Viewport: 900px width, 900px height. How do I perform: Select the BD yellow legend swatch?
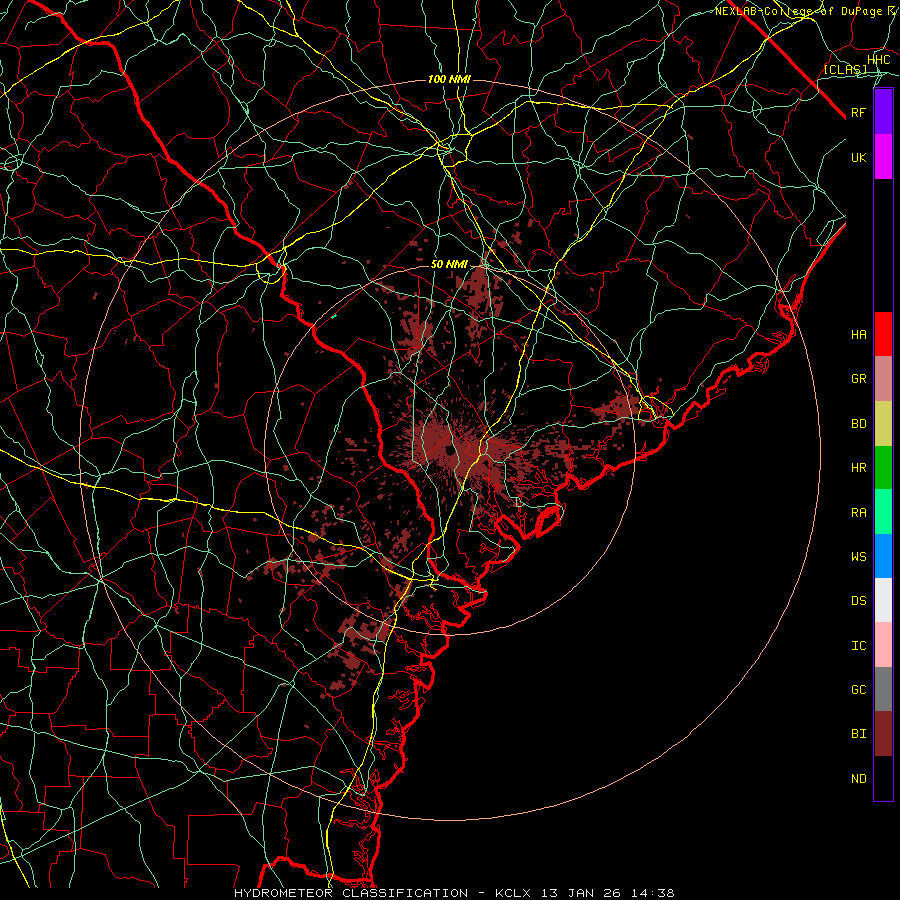point(883,423)
